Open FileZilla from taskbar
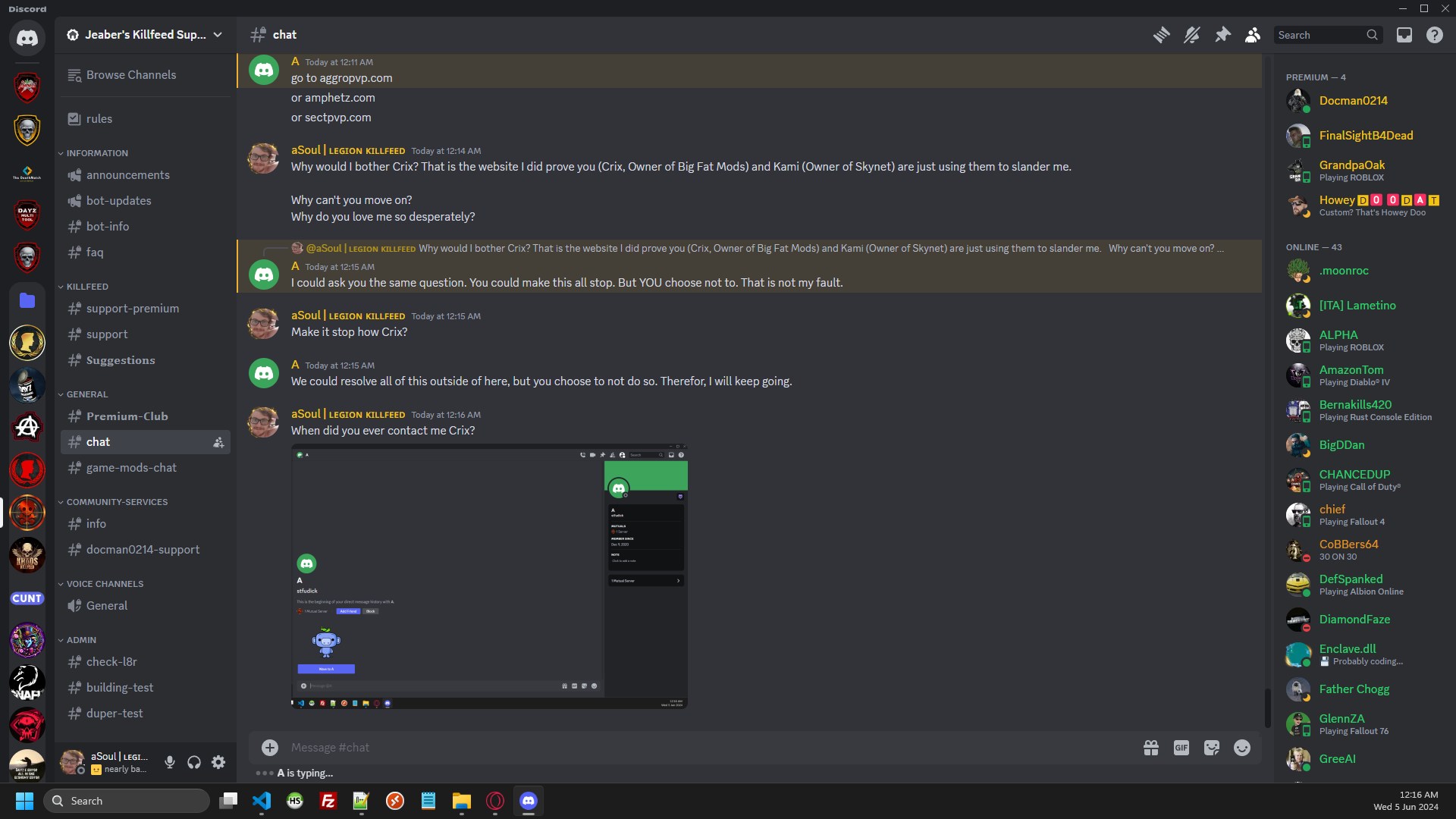Image resolution: width=1456 pixels, height=819 pixels. (328, 801)
